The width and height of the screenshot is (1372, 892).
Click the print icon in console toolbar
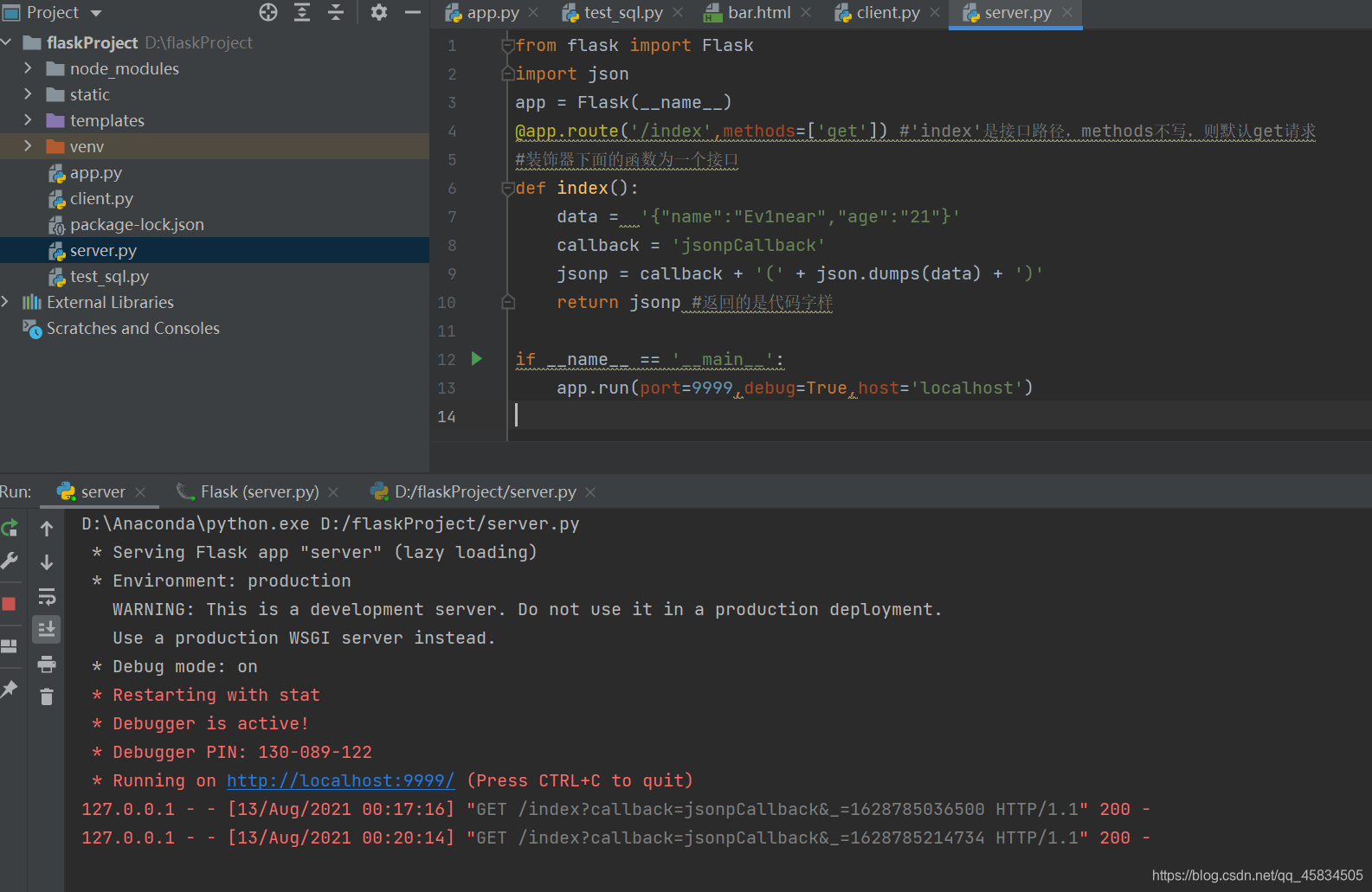47,664
